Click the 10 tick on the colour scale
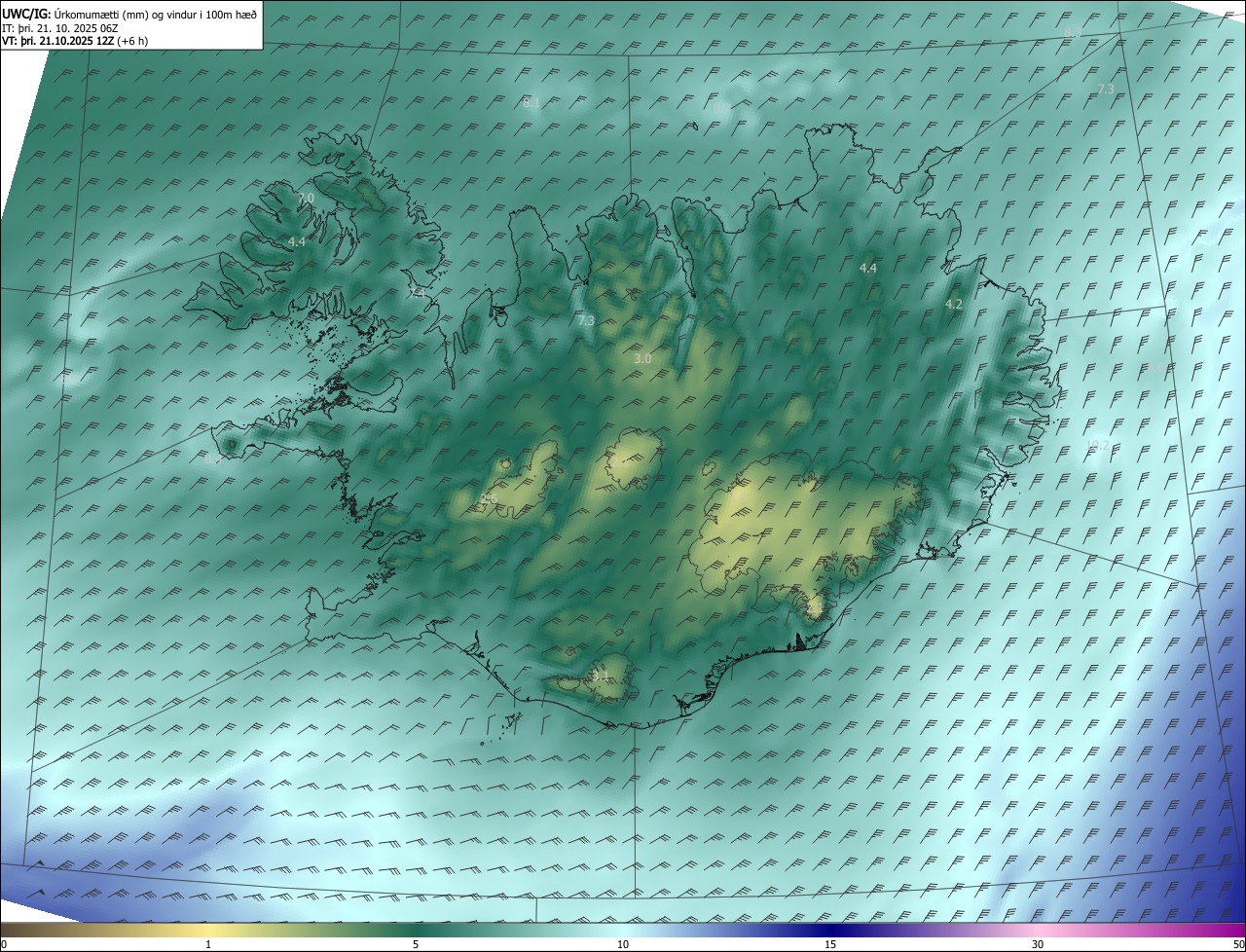This screenshot has width=1246, height=952. pyautogui.click(x=623, y=944)
